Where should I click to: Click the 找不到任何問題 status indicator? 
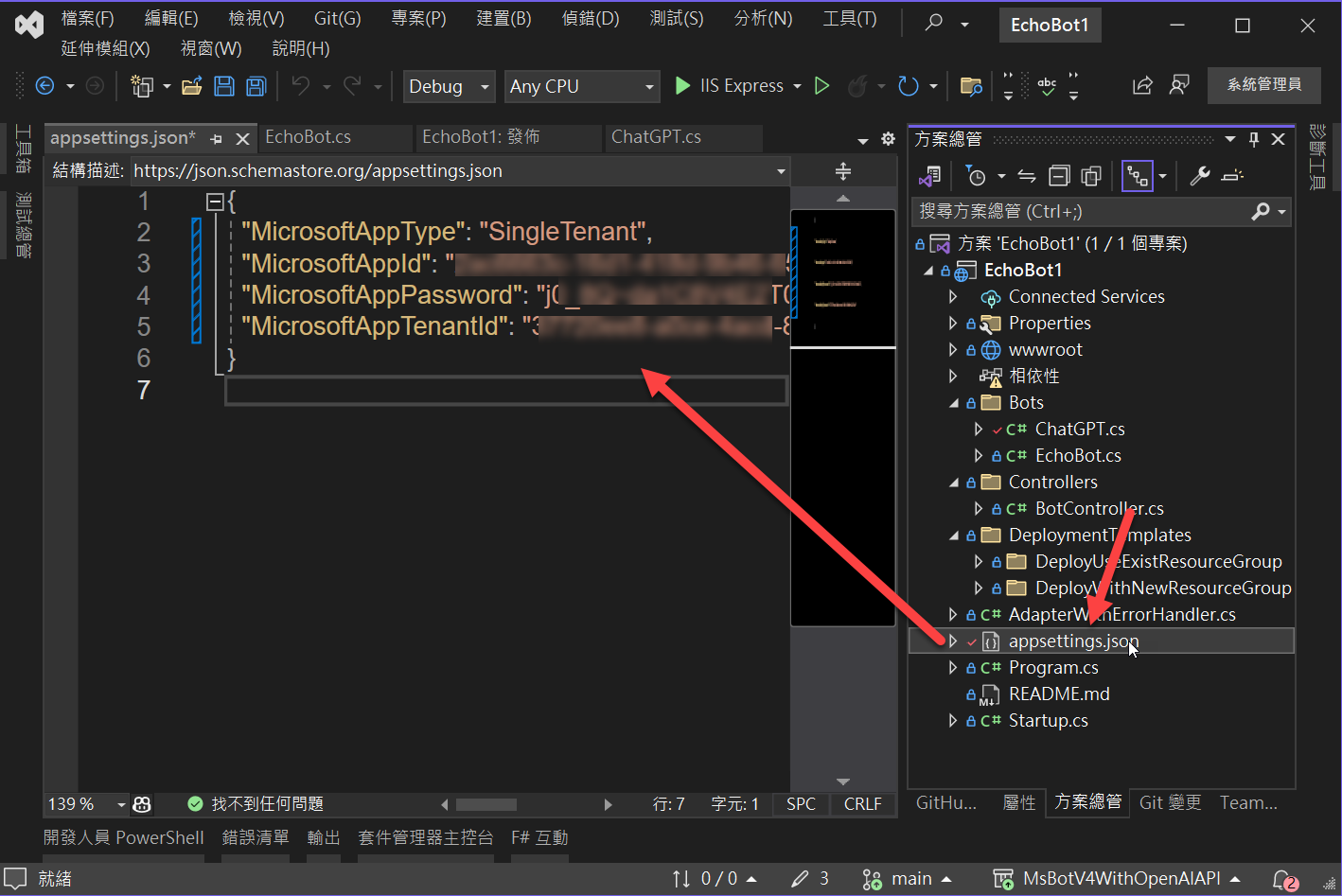256,804
